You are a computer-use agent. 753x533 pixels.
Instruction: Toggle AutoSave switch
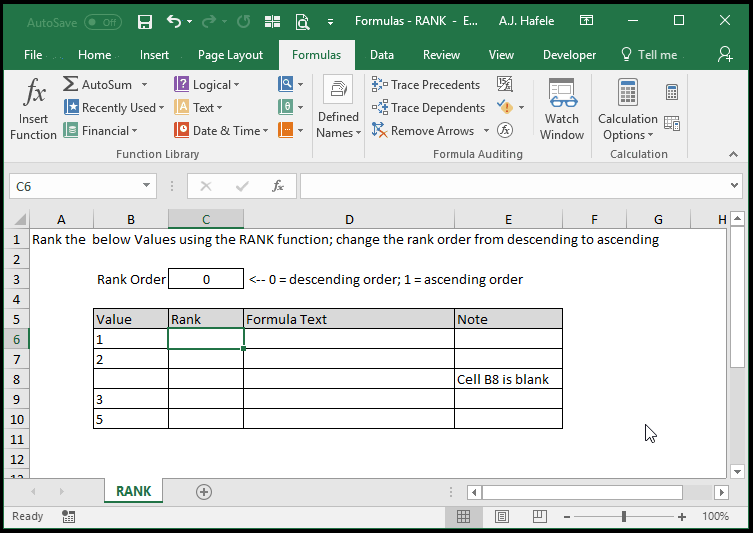(x=103, y=23)
